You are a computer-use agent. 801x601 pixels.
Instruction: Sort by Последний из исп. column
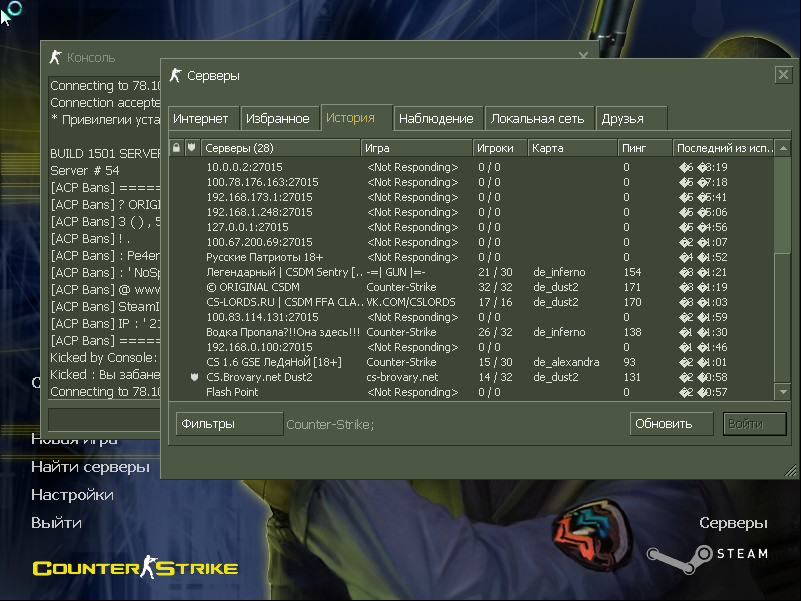point(723,148)
